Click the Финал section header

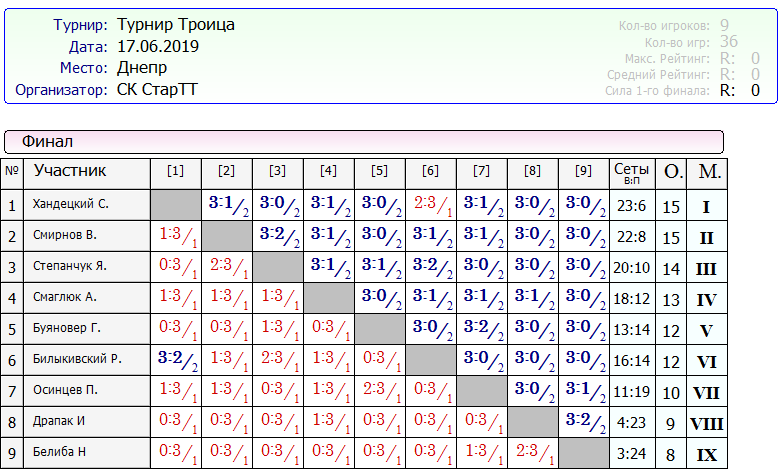click(x=47, y=142)
